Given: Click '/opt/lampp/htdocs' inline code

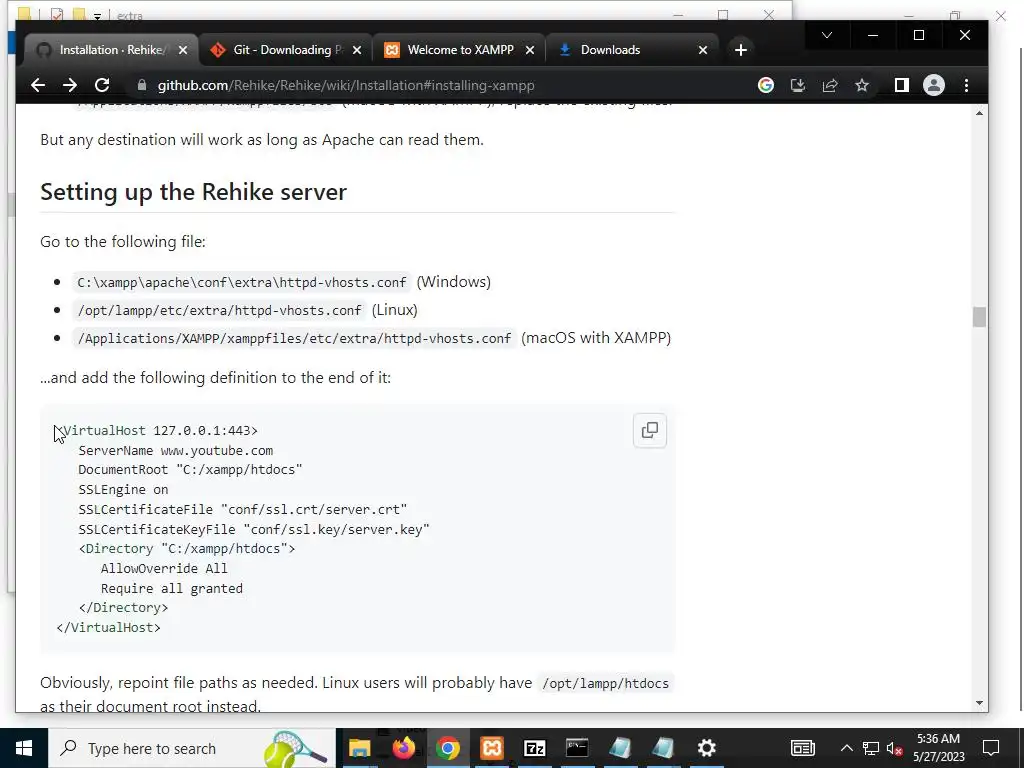Looking at the screenshot, I should point(605,683).
